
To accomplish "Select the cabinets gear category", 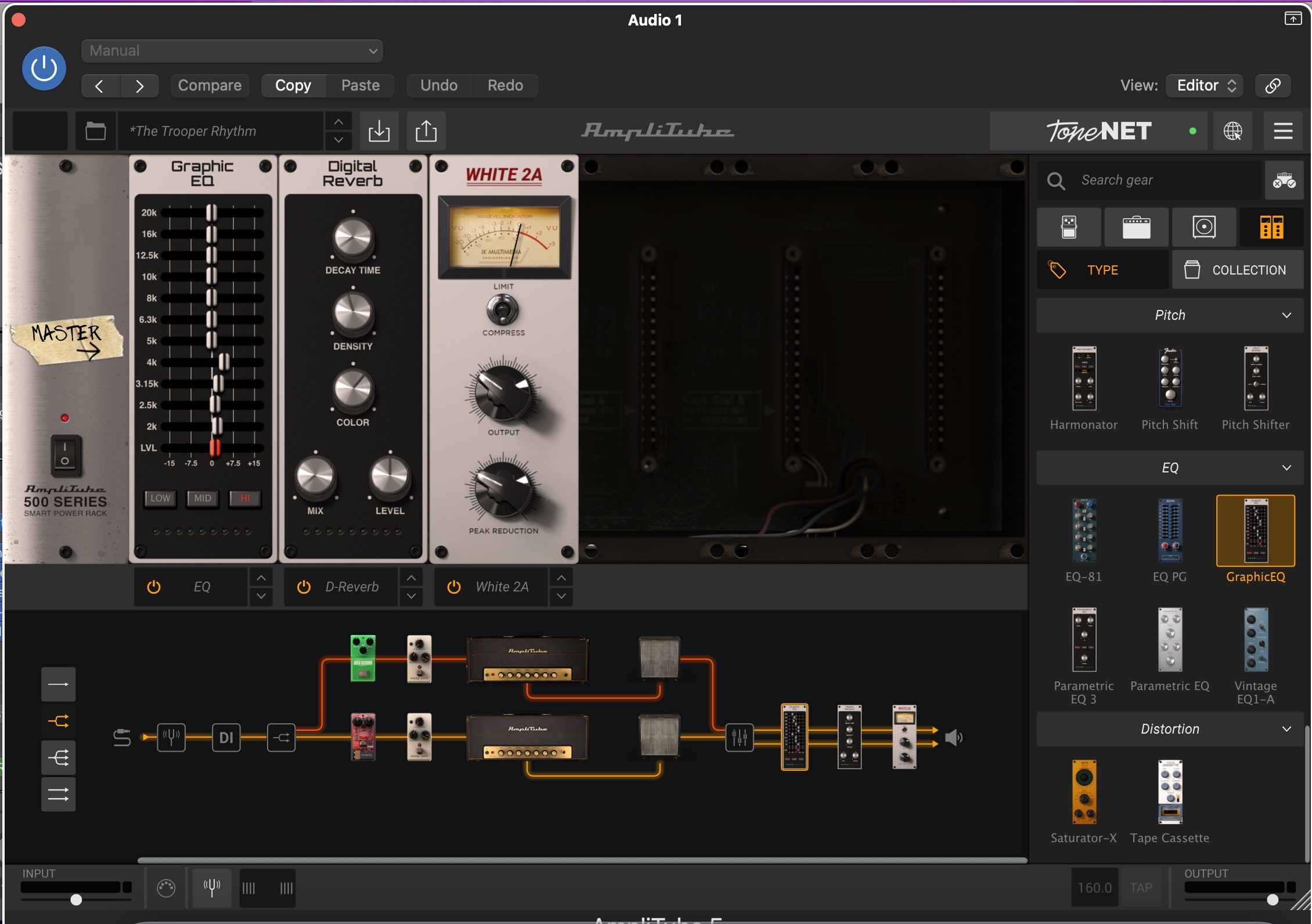I will pos(1204,227).
